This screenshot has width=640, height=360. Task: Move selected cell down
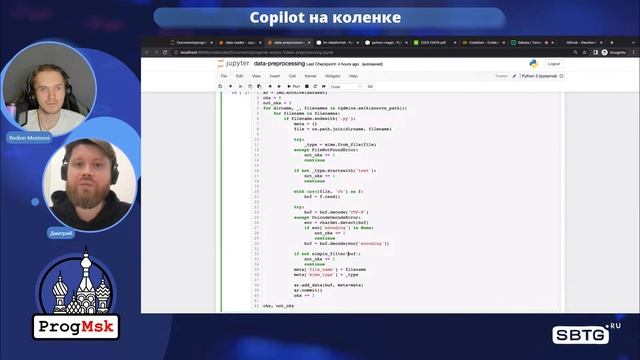coord(279,87)
